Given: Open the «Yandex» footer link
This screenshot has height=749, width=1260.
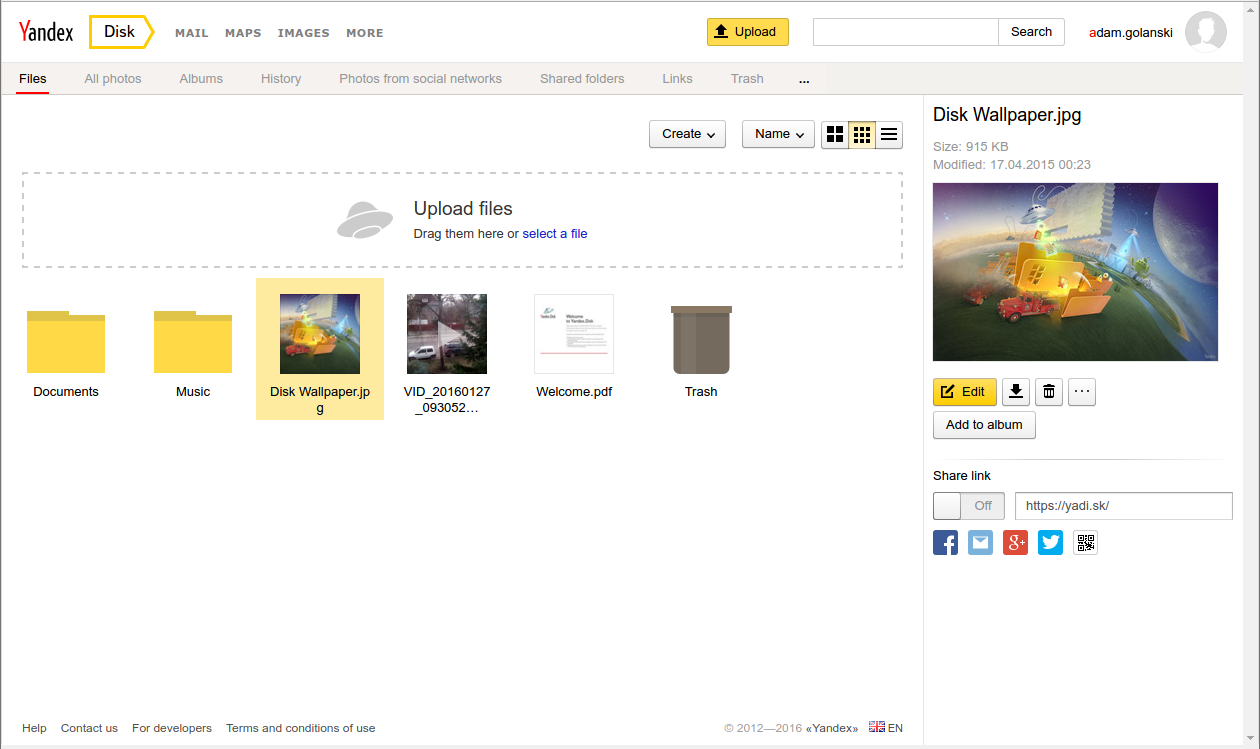Looking at the screenshot, I should pyautogui.click(x=832, y=728).
